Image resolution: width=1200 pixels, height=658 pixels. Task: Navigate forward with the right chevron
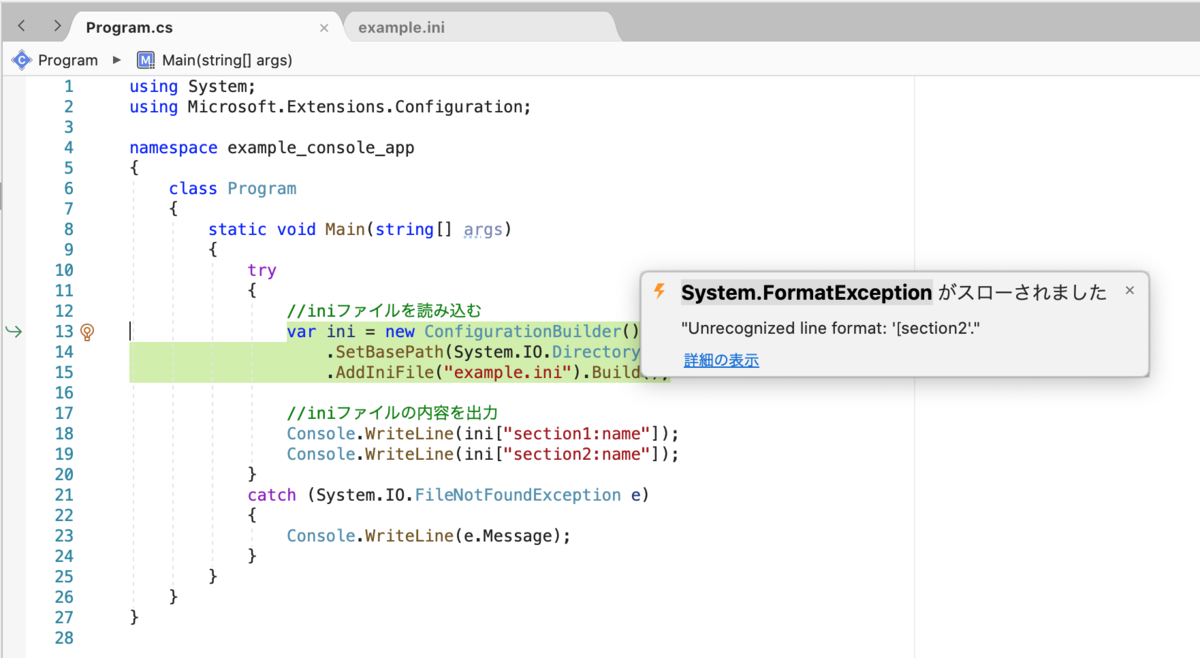pyautogui.click(x=57, y=25)
